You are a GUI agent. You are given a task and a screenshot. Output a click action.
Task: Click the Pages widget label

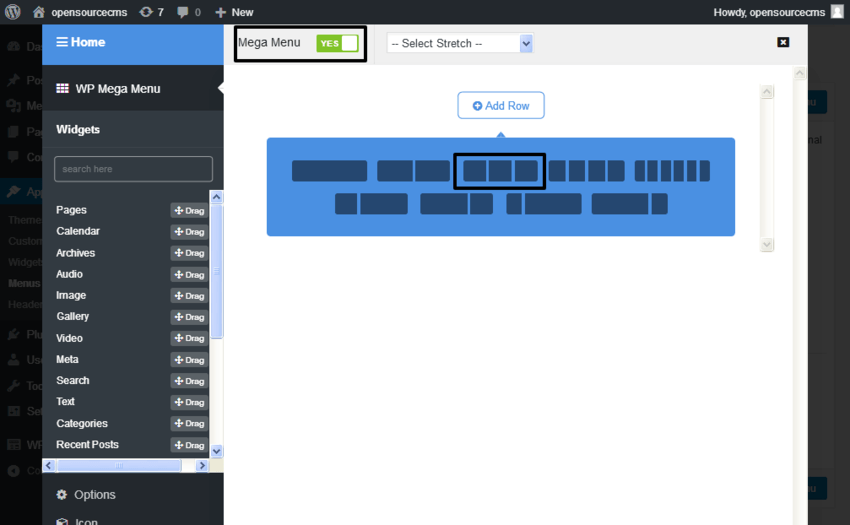coord(71,210)
